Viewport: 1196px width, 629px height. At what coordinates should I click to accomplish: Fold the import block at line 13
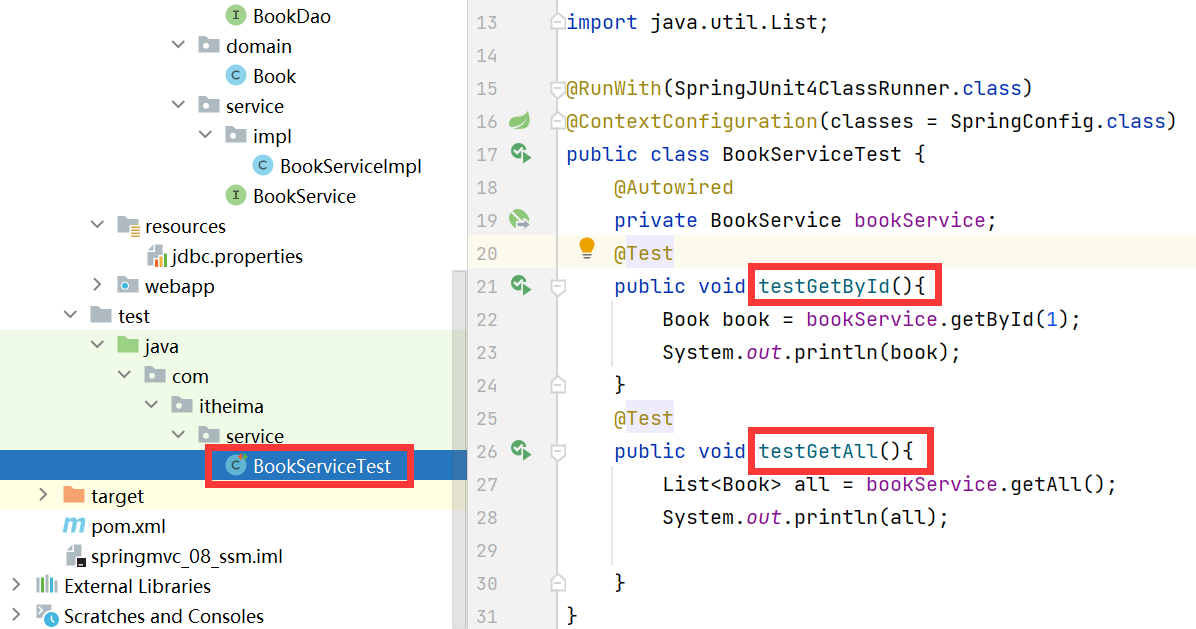[x=558, y=22]
